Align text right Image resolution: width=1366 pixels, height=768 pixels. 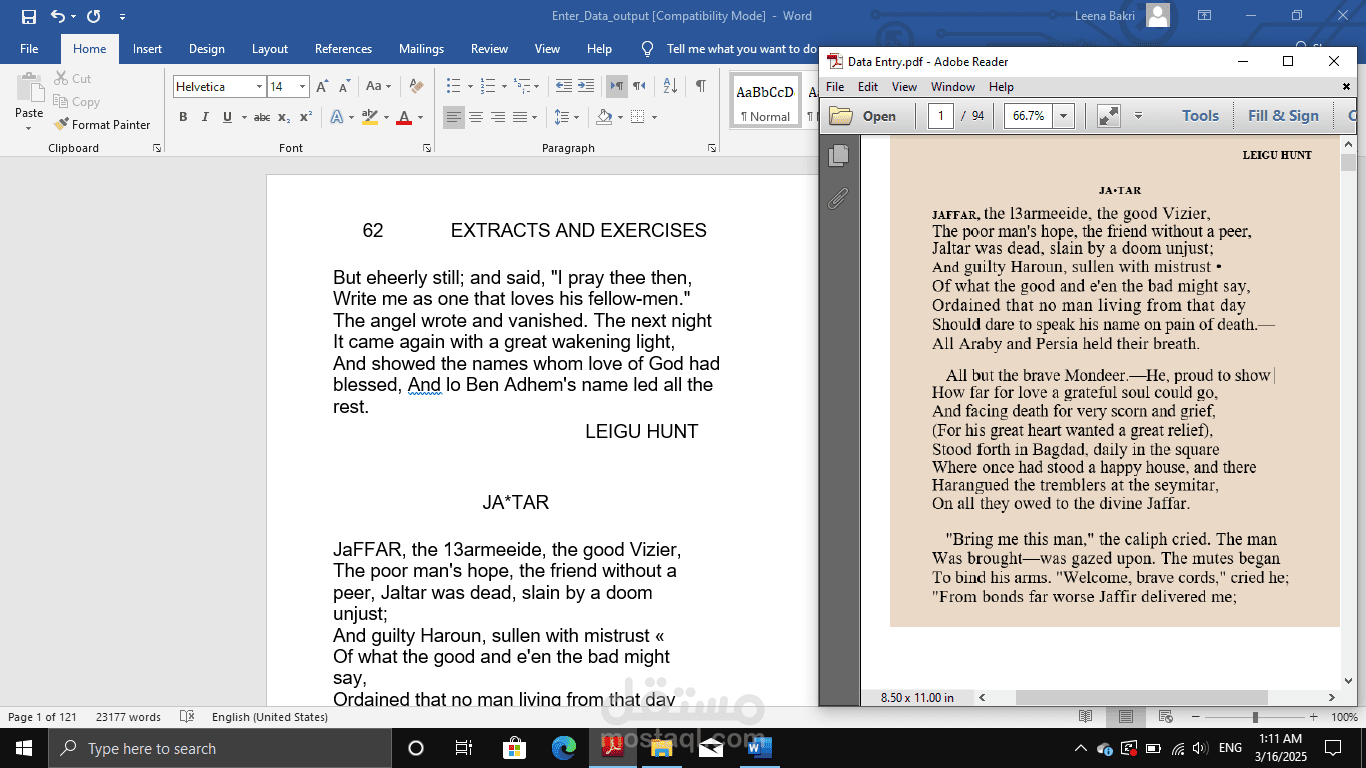pyautogui.click(x=498, y=117)
